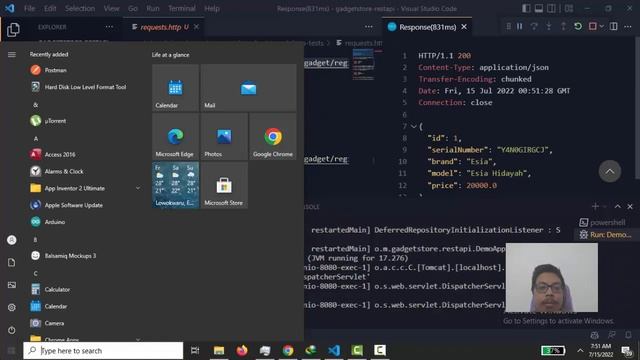
Task: Close the Response(831ms) tab
Action: point(464,27)
